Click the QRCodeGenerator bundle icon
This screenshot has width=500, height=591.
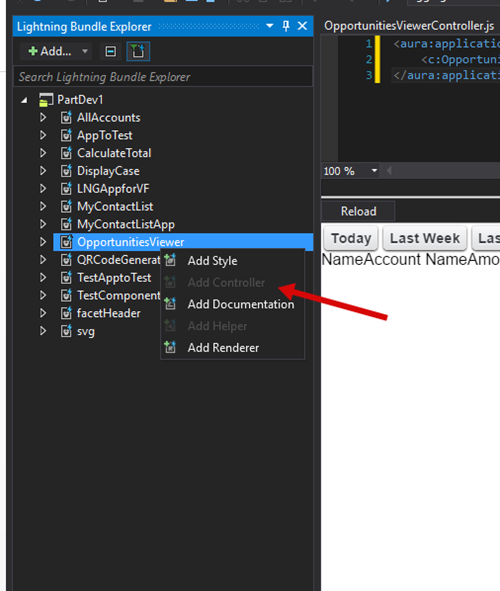66,260
